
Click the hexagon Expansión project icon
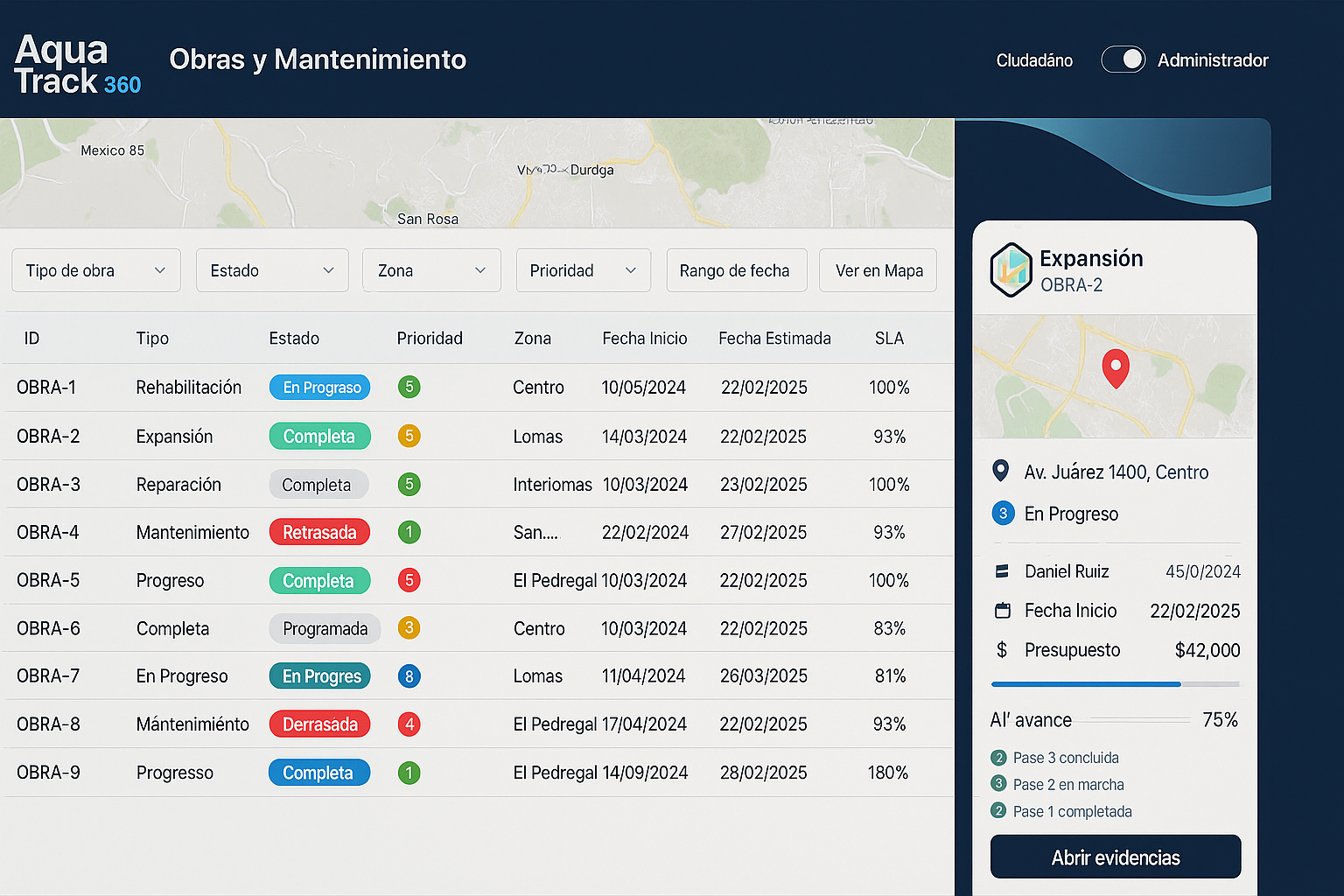tap(1011, 269)
